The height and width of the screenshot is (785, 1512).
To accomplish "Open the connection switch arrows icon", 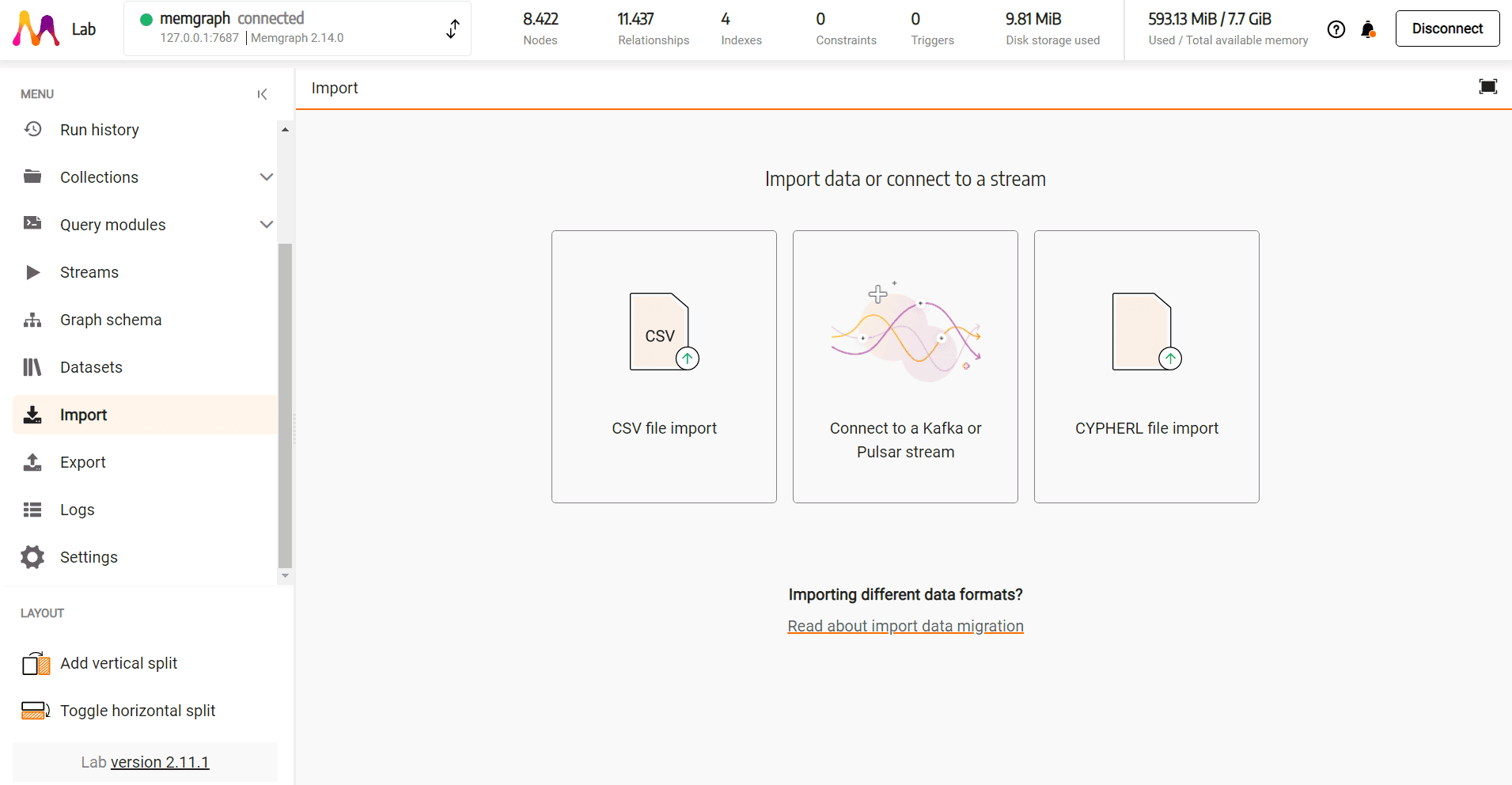I will [453, 29].
